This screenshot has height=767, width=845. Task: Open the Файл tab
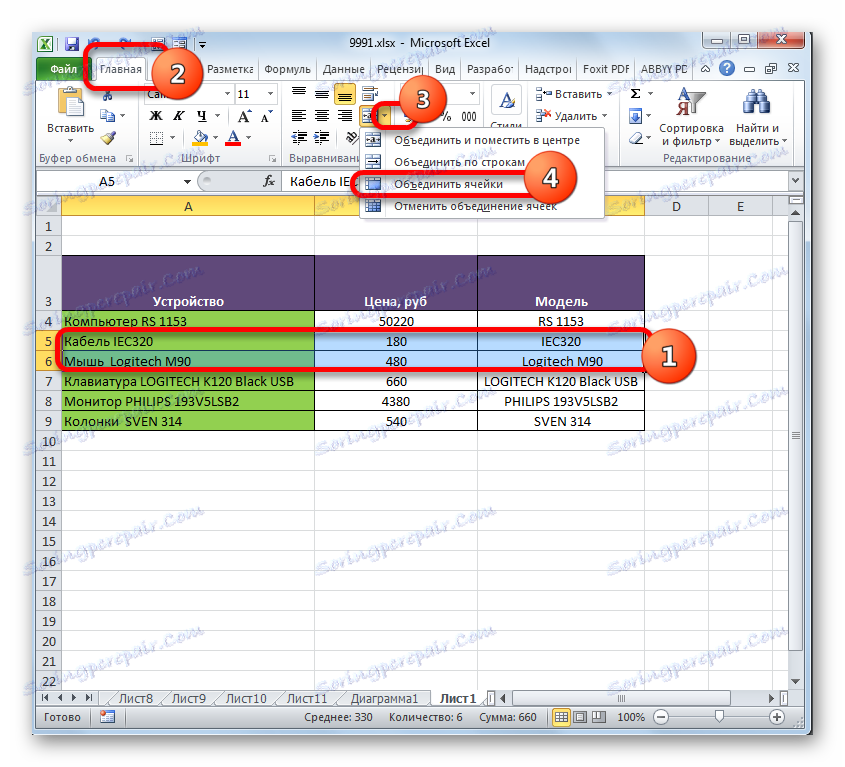pos(64,69)
